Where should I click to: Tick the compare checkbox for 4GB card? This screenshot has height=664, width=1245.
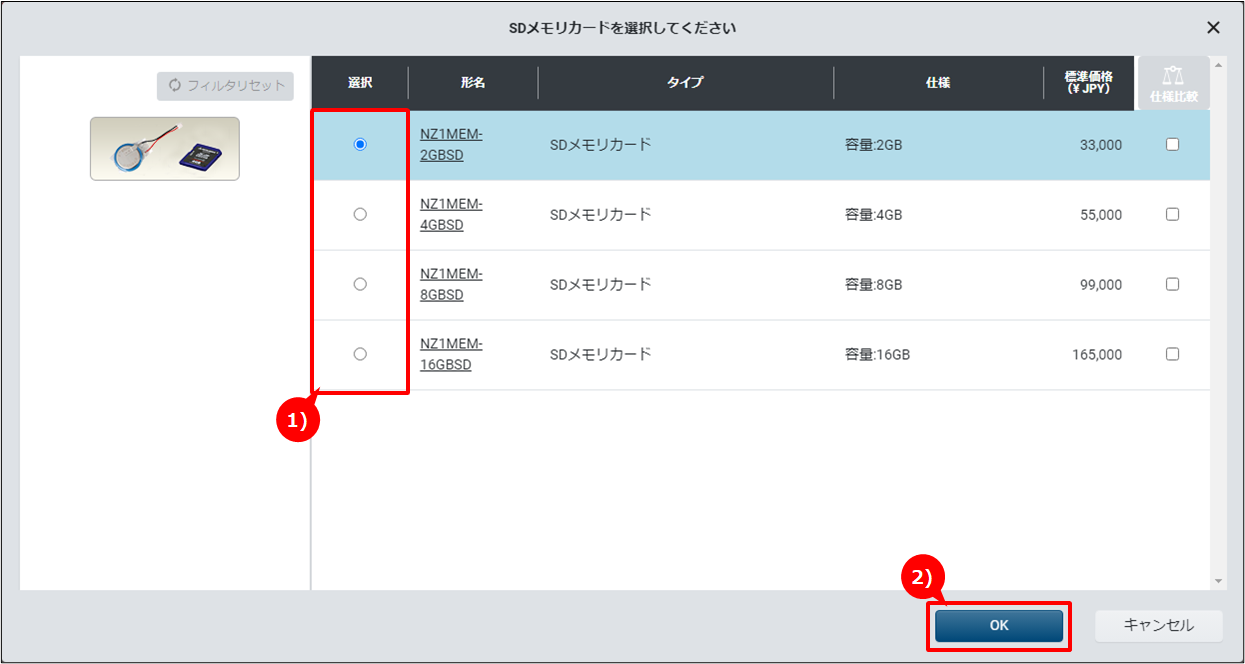[x=1172, y=214]
